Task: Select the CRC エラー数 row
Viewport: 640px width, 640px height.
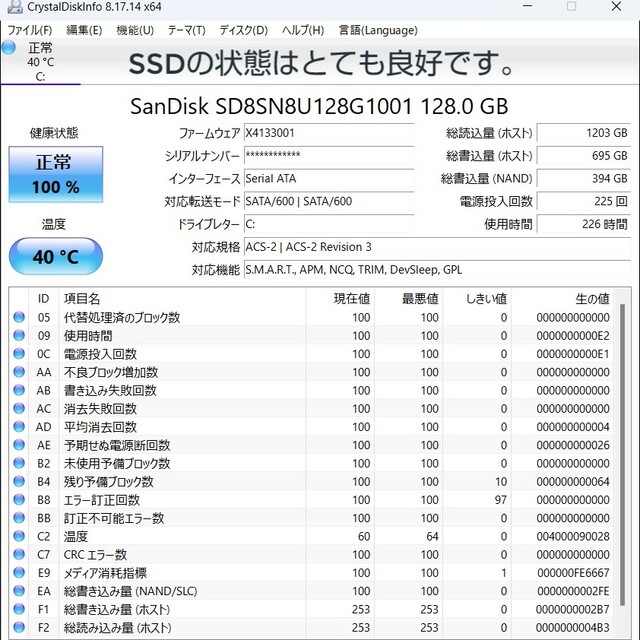Action: (x=311, y=554)
